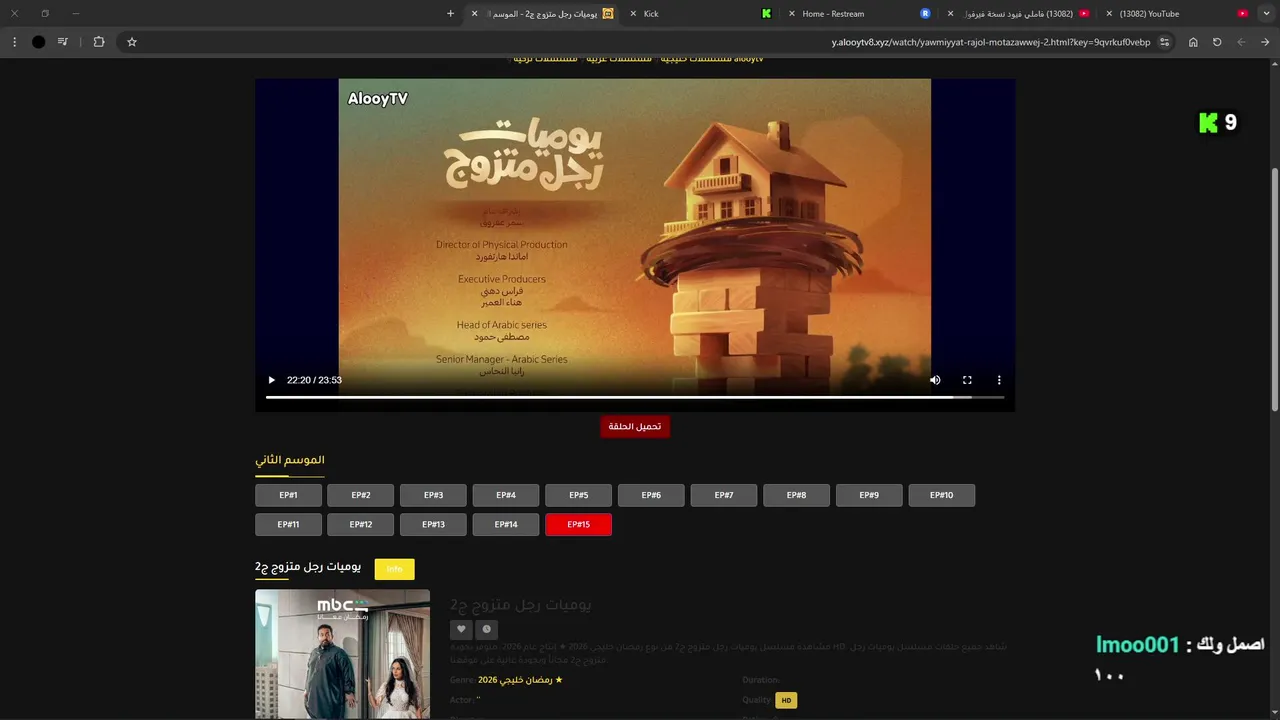Screen dimensions: 1280x720
Task: Select episode EP#2
Action: pos(361,495)
